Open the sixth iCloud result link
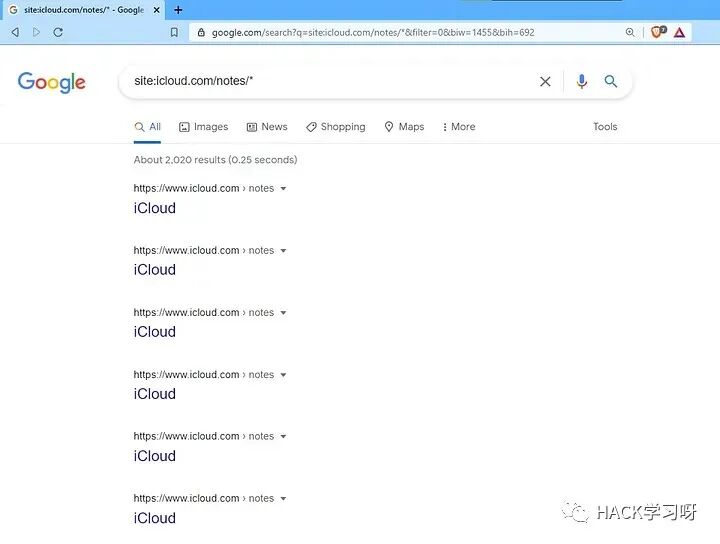The width and height of the screenshot is (720, 544). pos(155,518)
